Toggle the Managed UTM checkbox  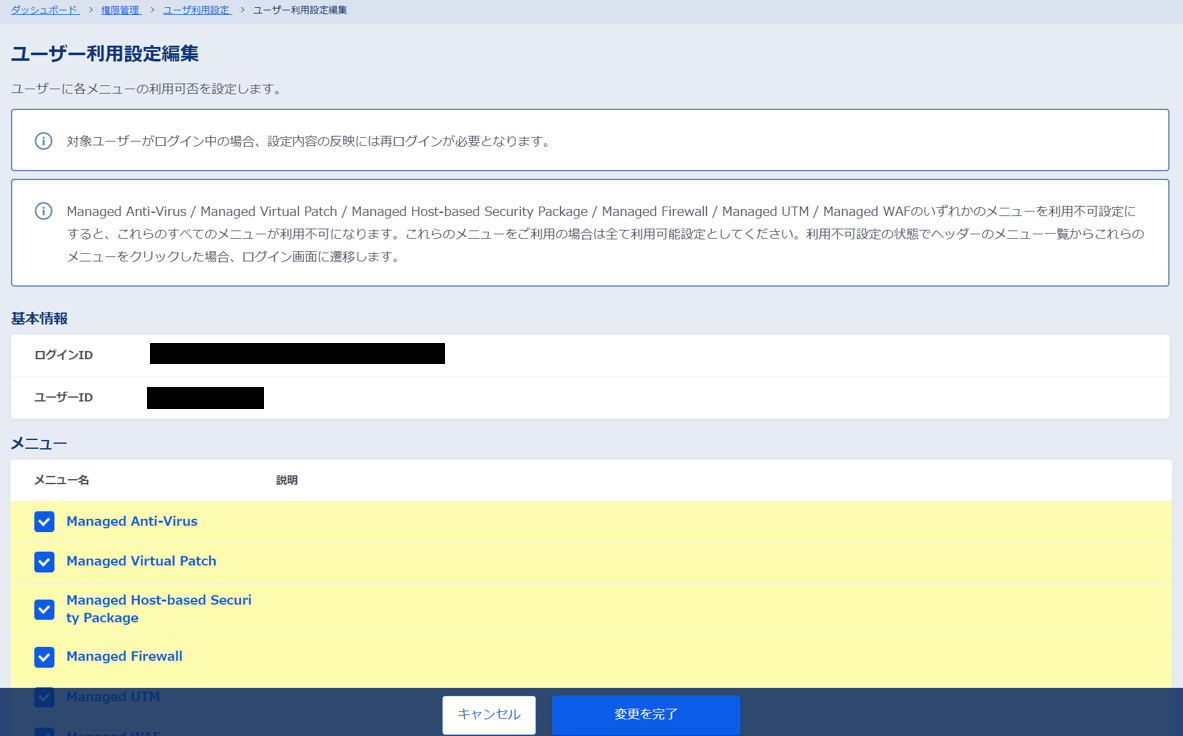coord(45,697)
